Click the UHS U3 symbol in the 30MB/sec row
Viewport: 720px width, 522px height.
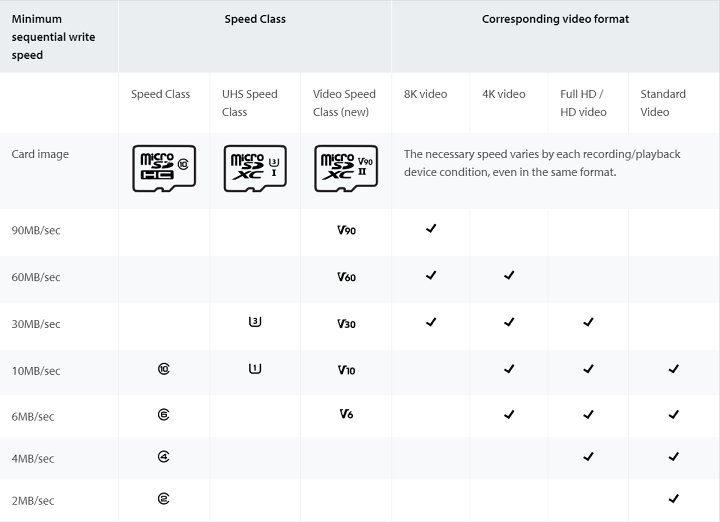point(254,322)
